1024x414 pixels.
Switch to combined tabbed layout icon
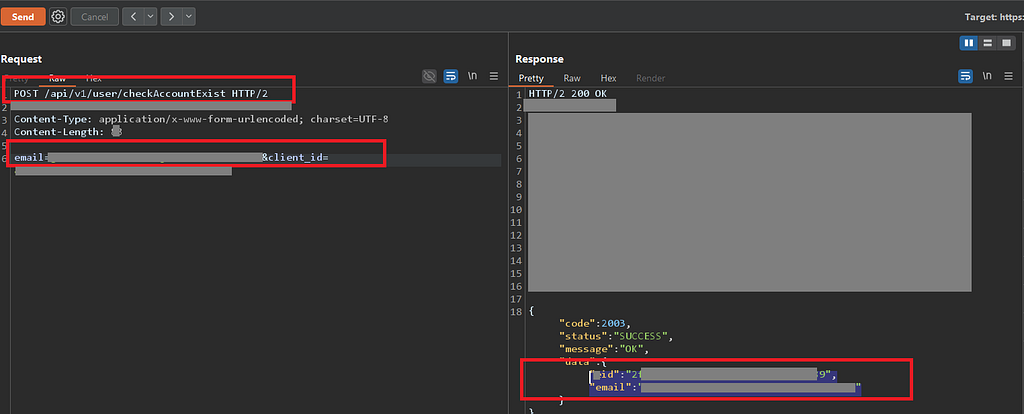[x=1006, y=43]
